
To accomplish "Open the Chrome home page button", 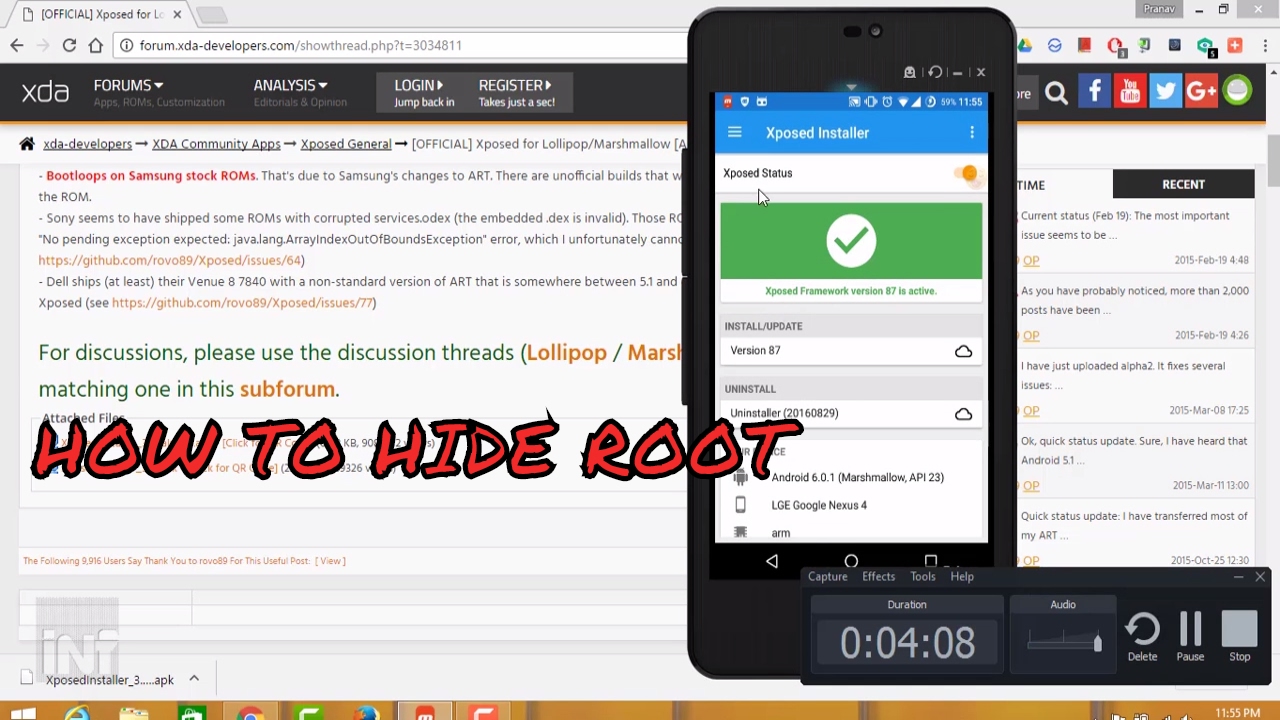I will (95, 45).
